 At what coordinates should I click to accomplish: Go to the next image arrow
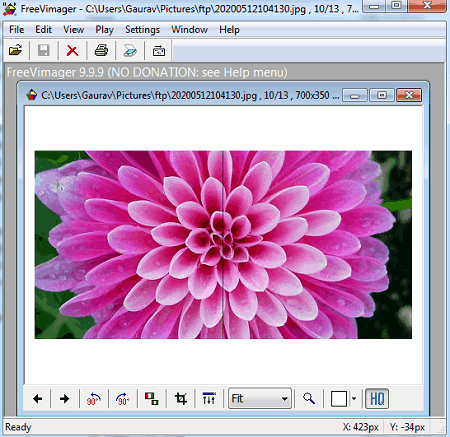pos(64,399)
